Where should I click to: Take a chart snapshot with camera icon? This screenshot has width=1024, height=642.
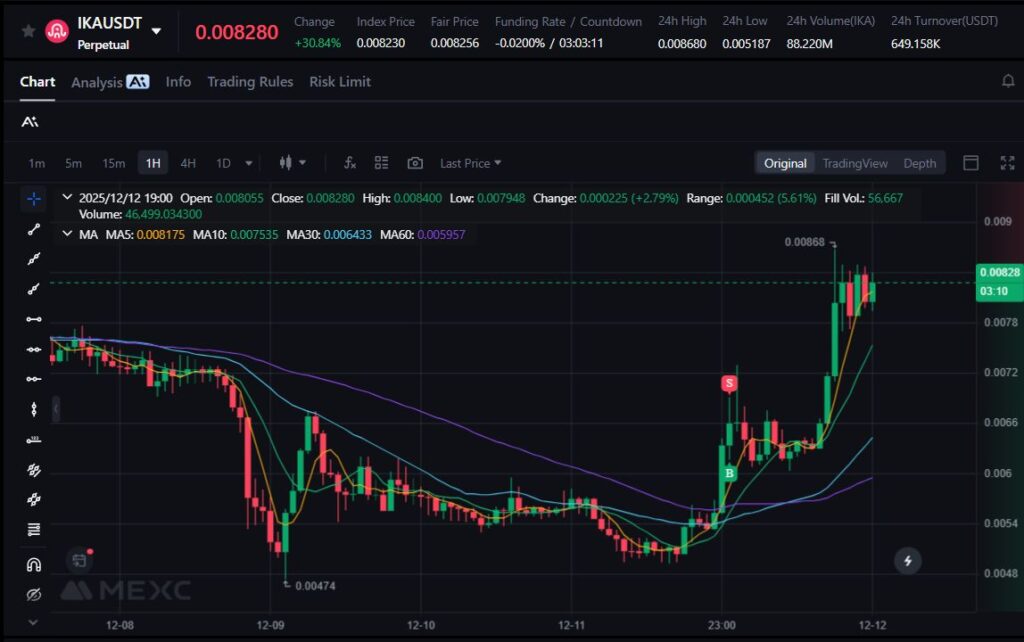tap(415, 163)
